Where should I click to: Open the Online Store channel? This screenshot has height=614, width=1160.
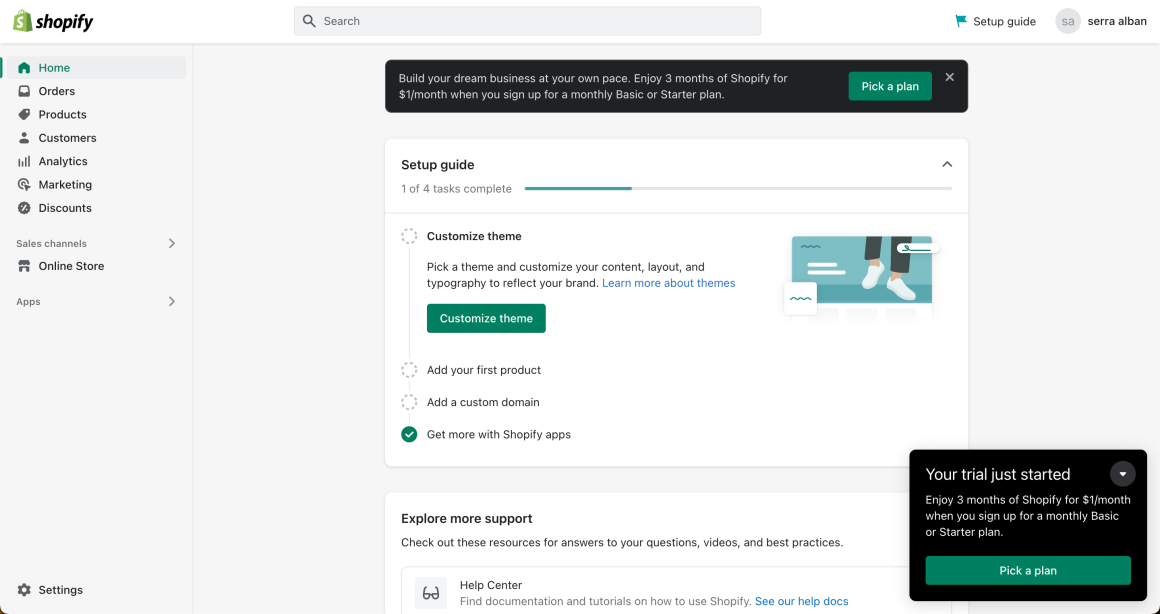pos(70,266)
